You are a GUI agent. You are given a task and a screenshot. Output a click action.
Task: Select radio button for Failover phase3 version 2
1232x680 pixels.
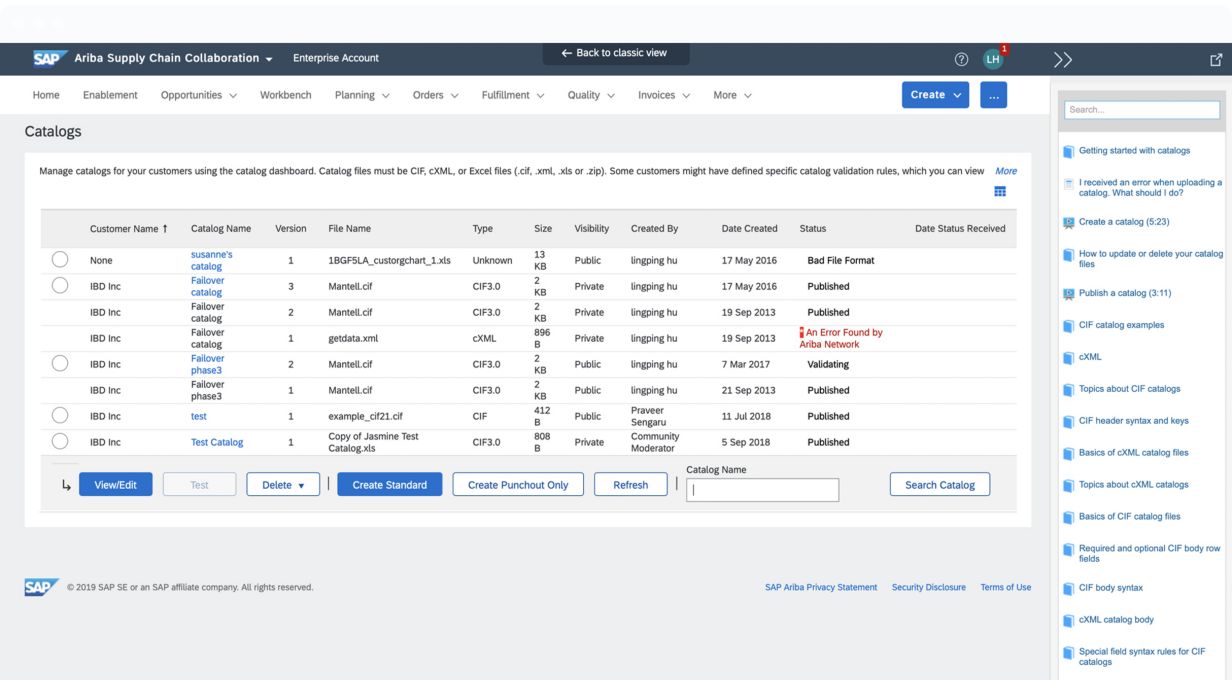(x=60, y=364)
